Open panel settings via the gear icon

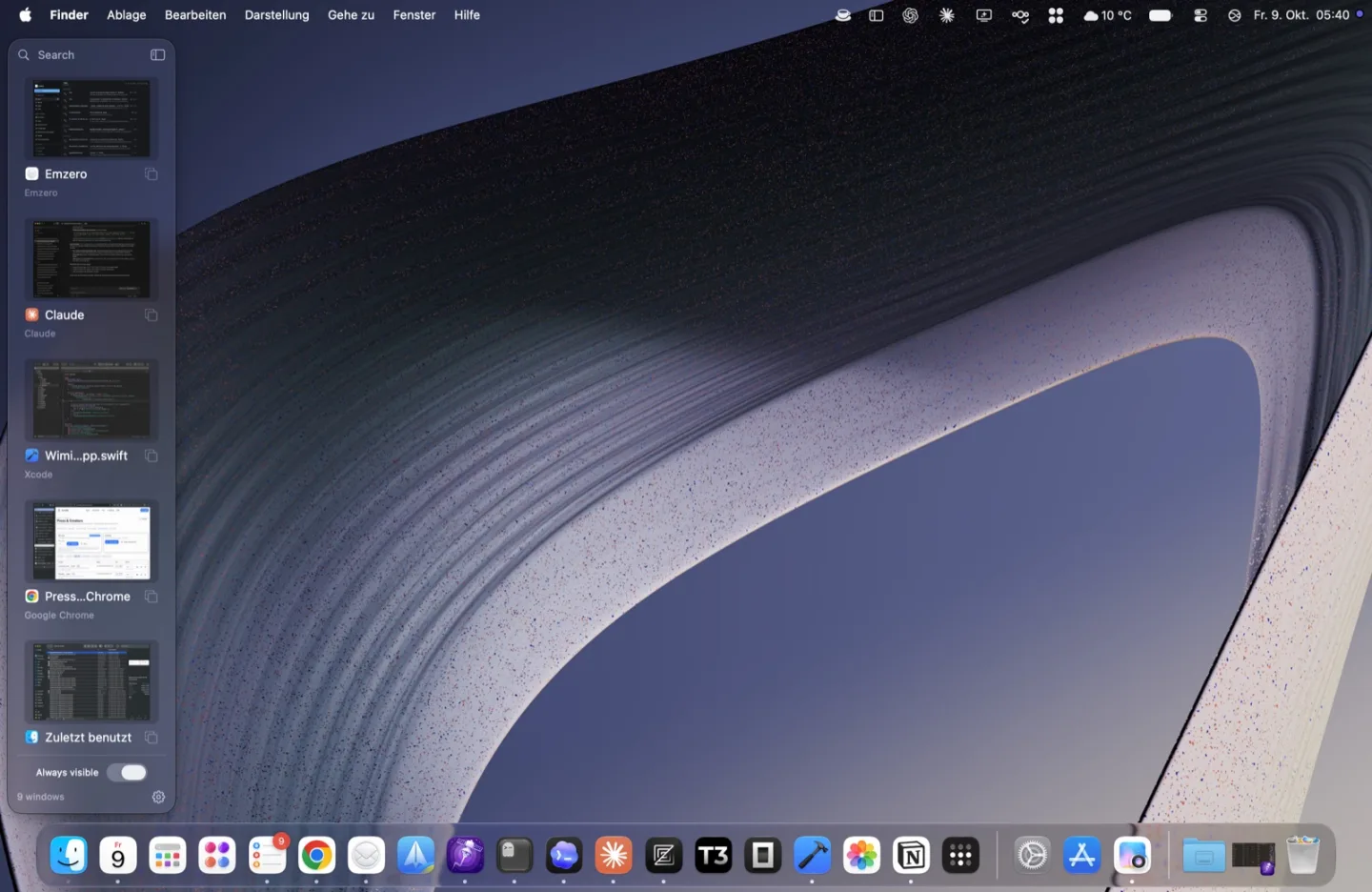pos(159,797)
